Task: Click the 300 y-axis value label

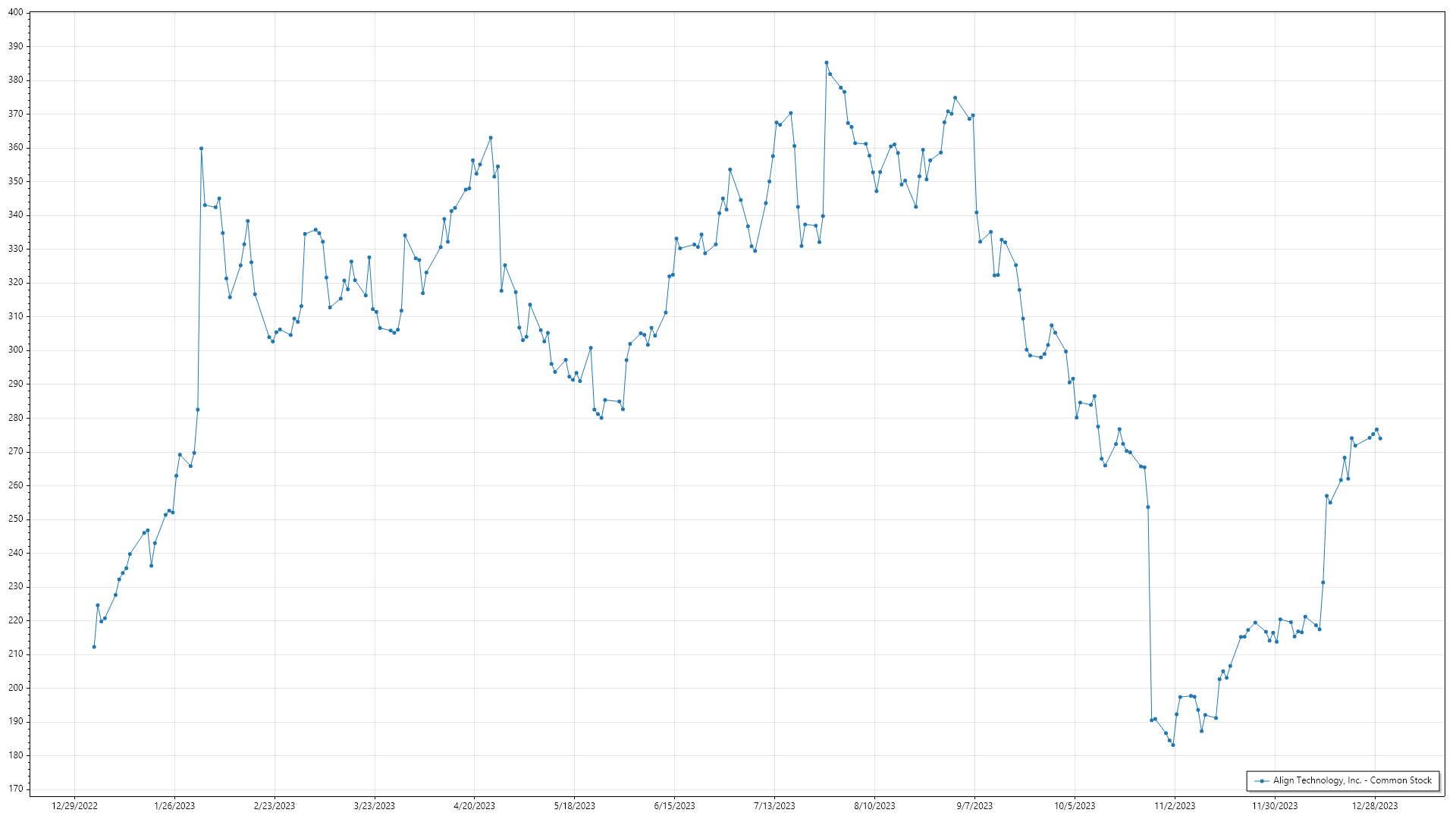Action: tap(15, 350)
